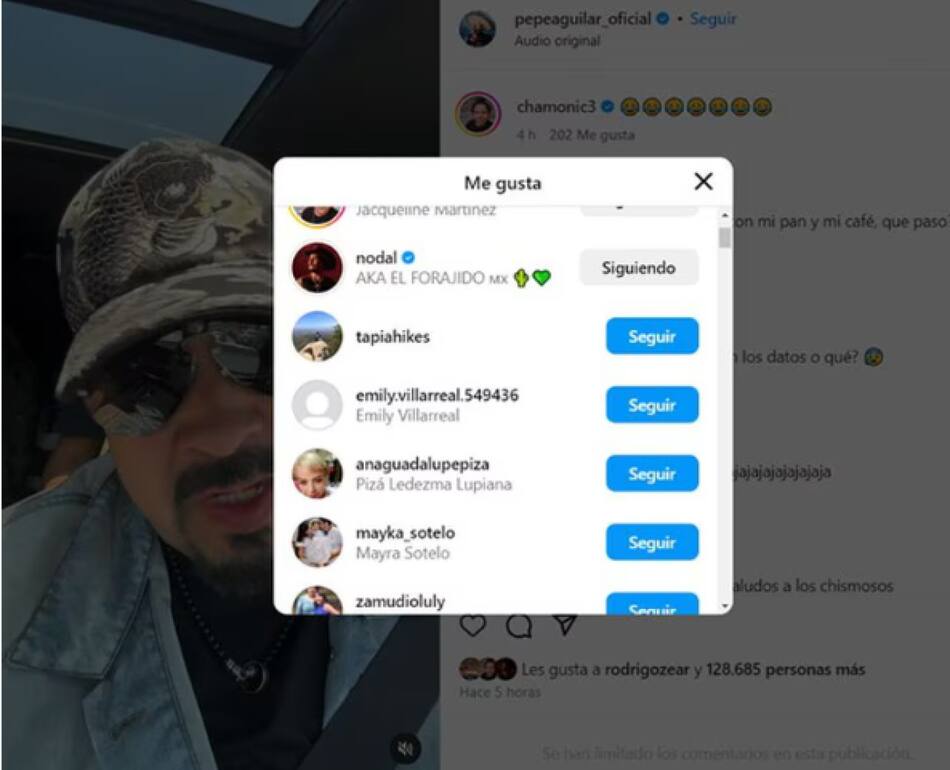Open comments with speech bubble icon
The height and width of the screenshot is (770, 950).
click(519, 626)
